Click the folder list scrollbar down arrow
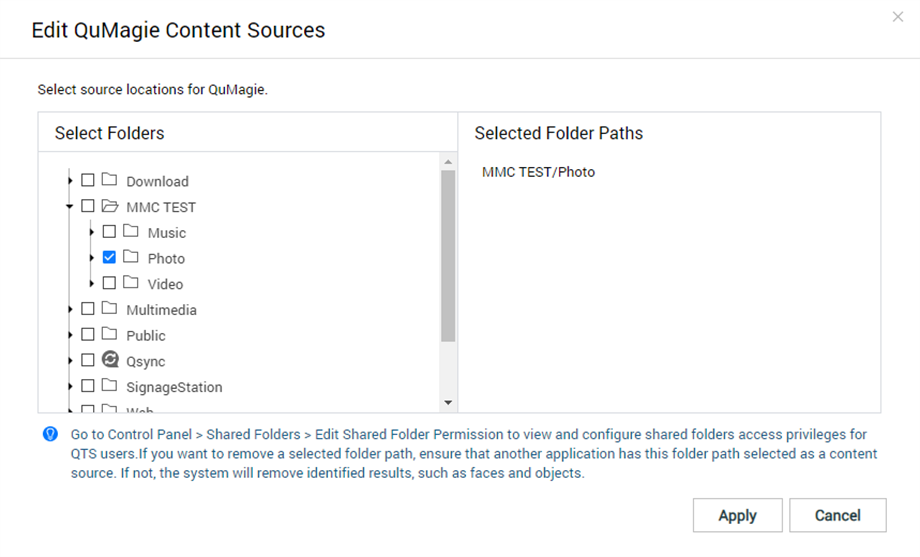The image size is (920, 557). [448, 402]
